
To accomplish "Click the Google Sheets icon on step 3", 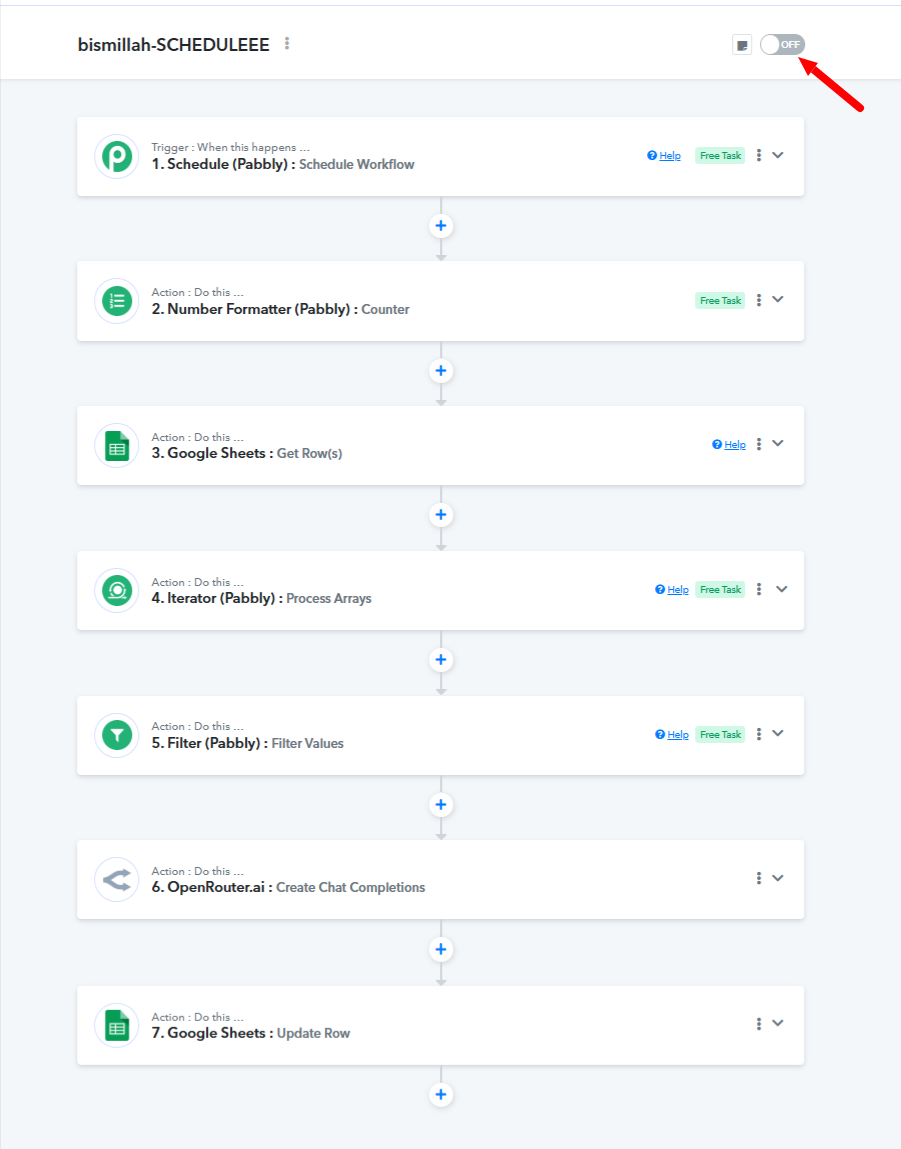I will coord(116,446).
